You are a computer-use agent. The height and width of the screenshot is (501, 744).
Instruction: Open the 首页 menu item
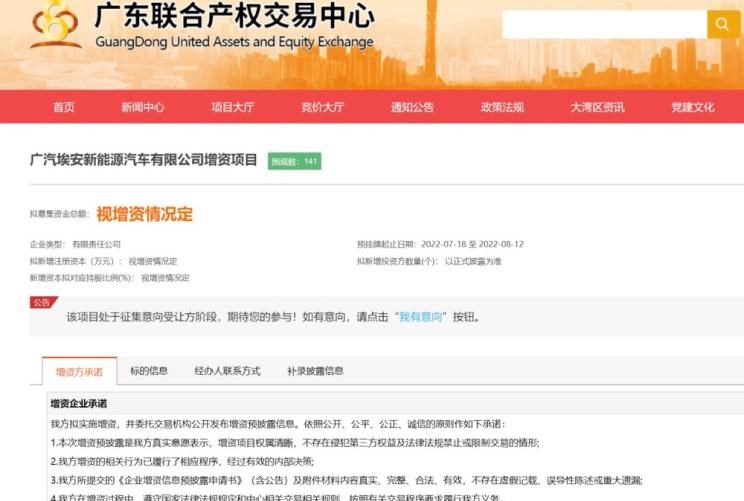pyautogui.click(x=64, y=107)
